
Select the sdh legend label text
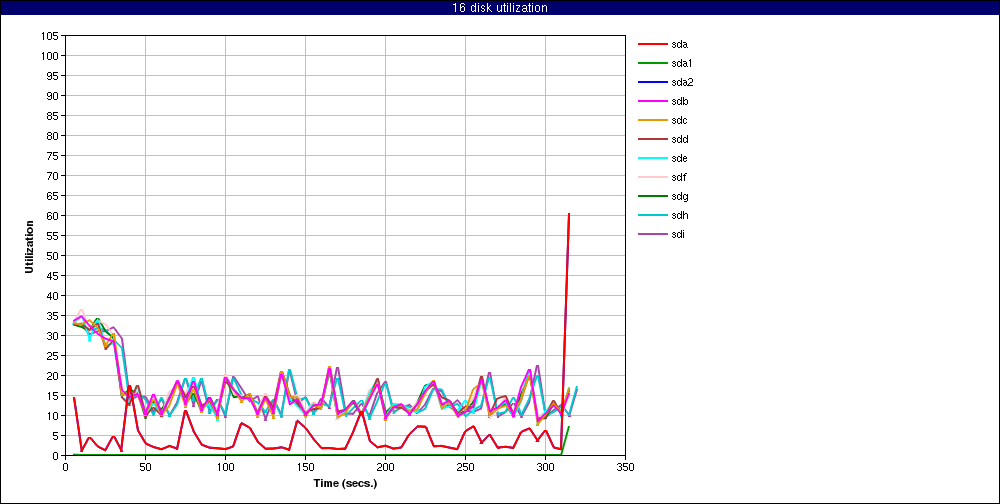coord(680,215)
